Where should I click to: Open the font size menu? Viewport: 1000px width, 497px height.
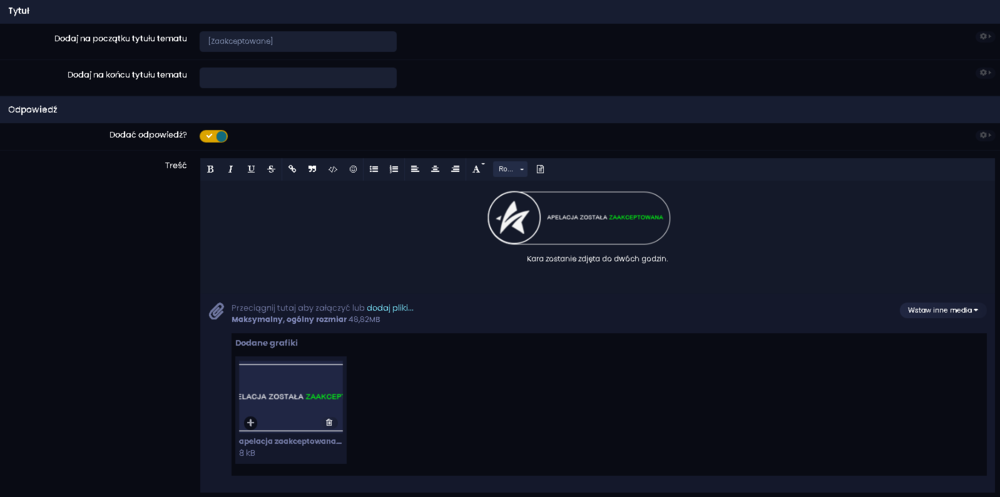[x=478, y=169]
